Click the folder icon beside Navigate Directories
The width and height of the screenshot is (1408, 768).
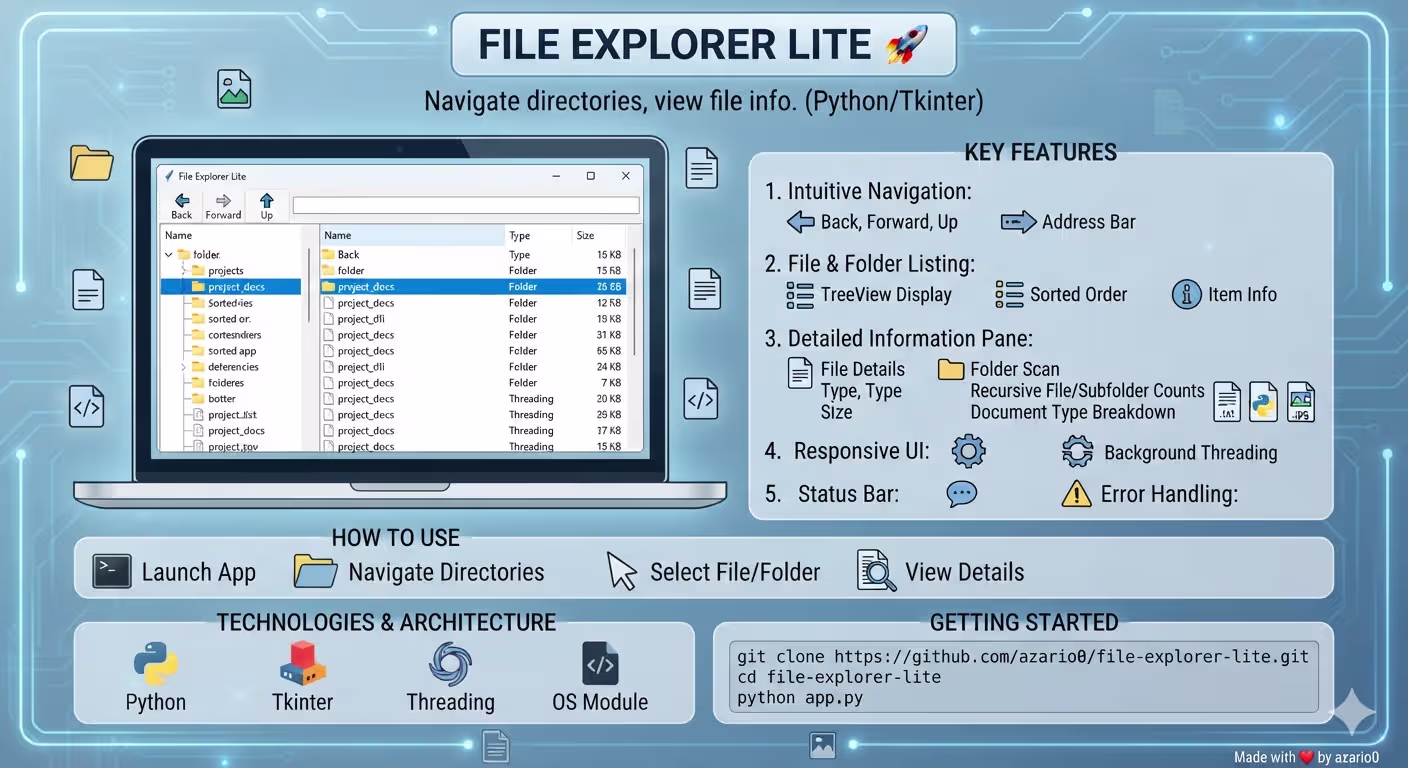(x=315, y=571)
